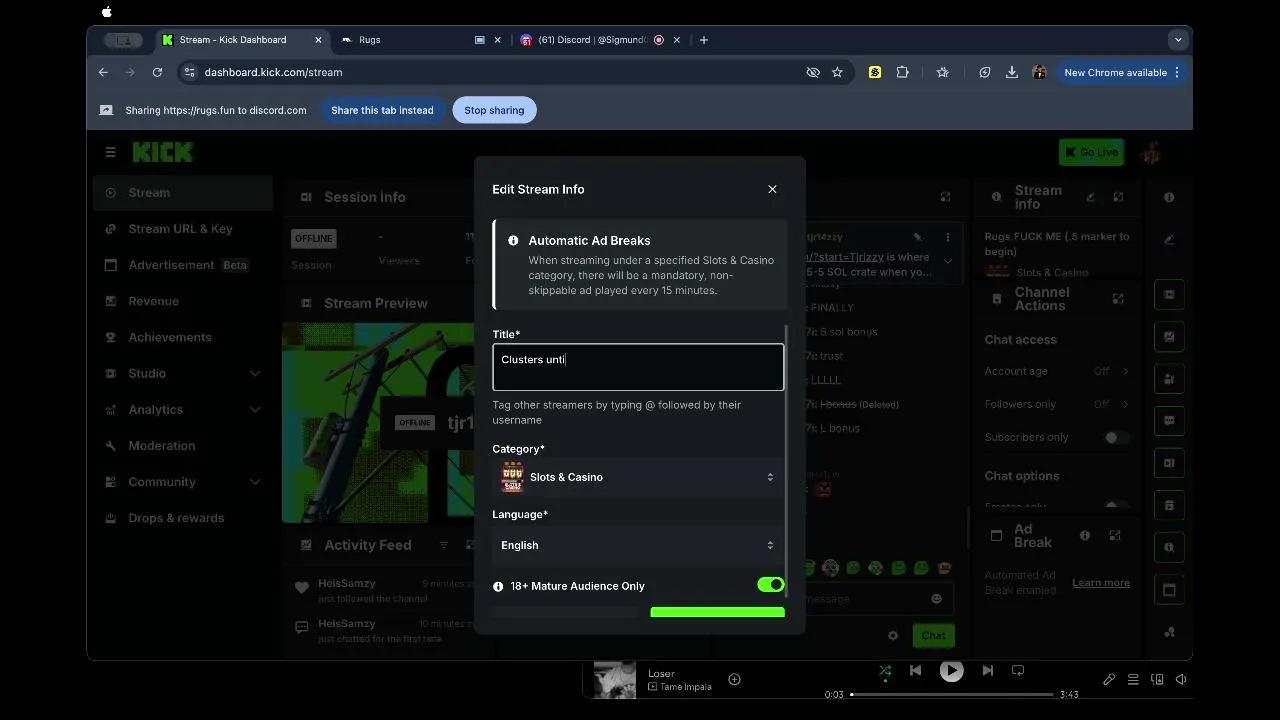Toggle Subscribers only chat switch
The width and height of the screenshot is (1280, 720).
coord(1116,437)
